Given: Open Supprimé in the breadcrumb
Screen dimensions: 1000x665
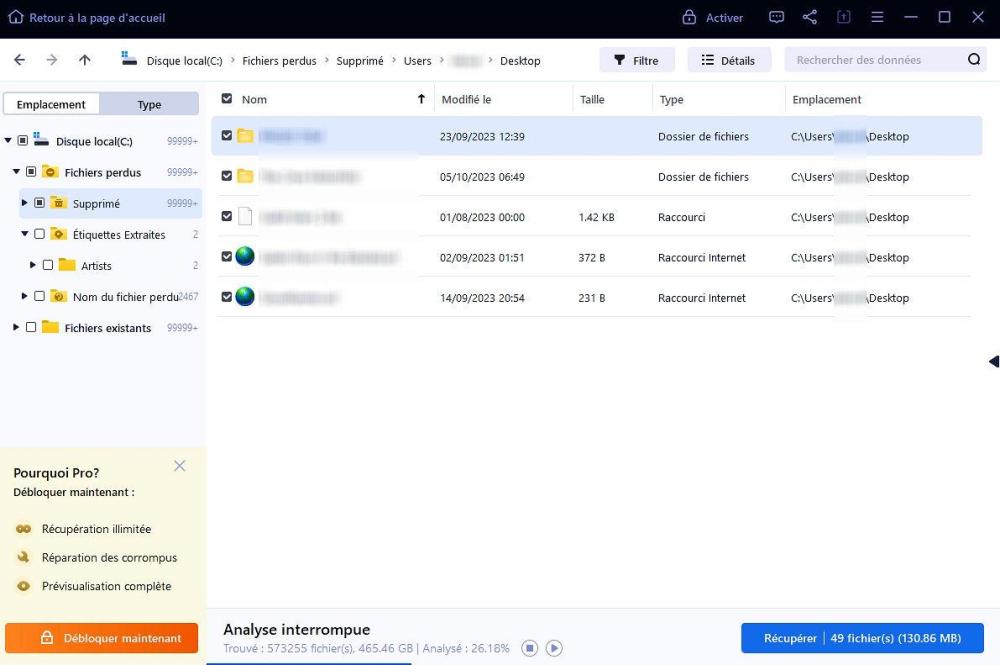Looking at the screenshot, I should click(360, 61).
